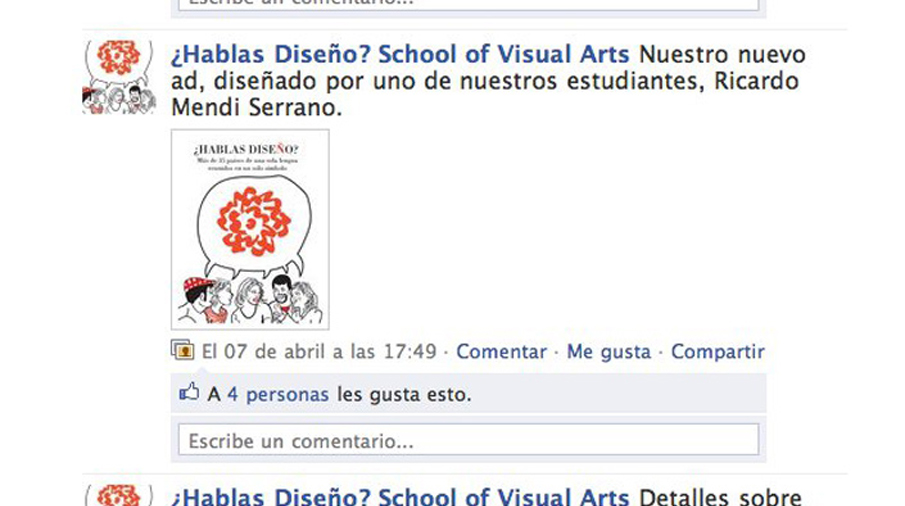Open the ¿Hablas Diseño? profile avatar beside the ad post
905x506 pixels.
click(119, 77)
